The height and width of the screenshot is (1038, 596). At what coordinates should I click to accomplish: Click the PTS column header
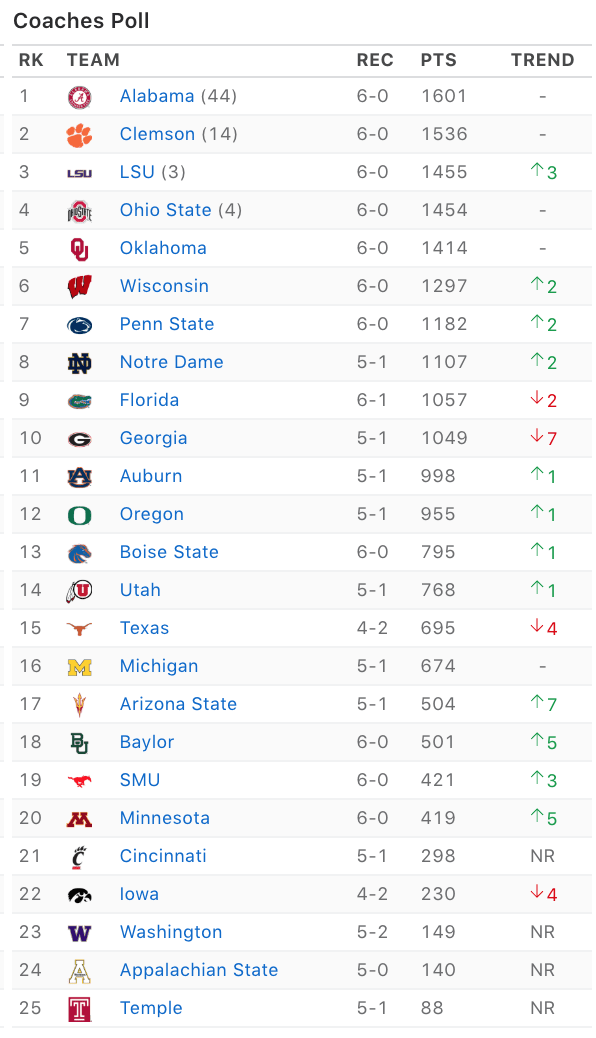(x=438, y=60)
